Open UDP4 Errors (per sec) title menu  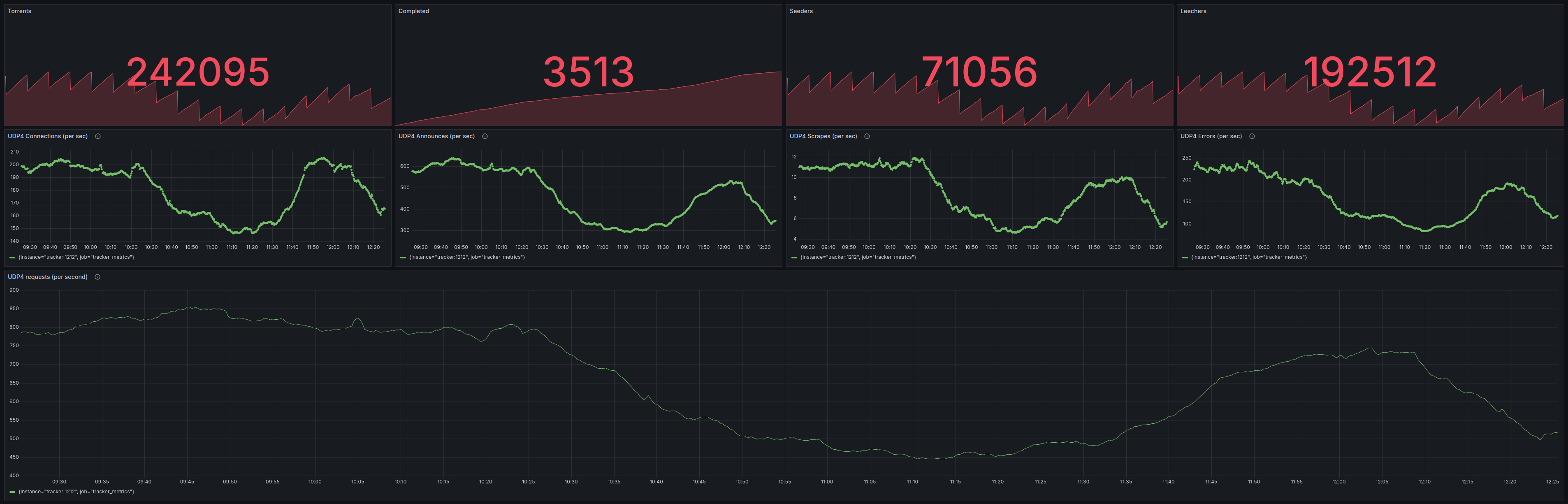(x=1211, y=136)
